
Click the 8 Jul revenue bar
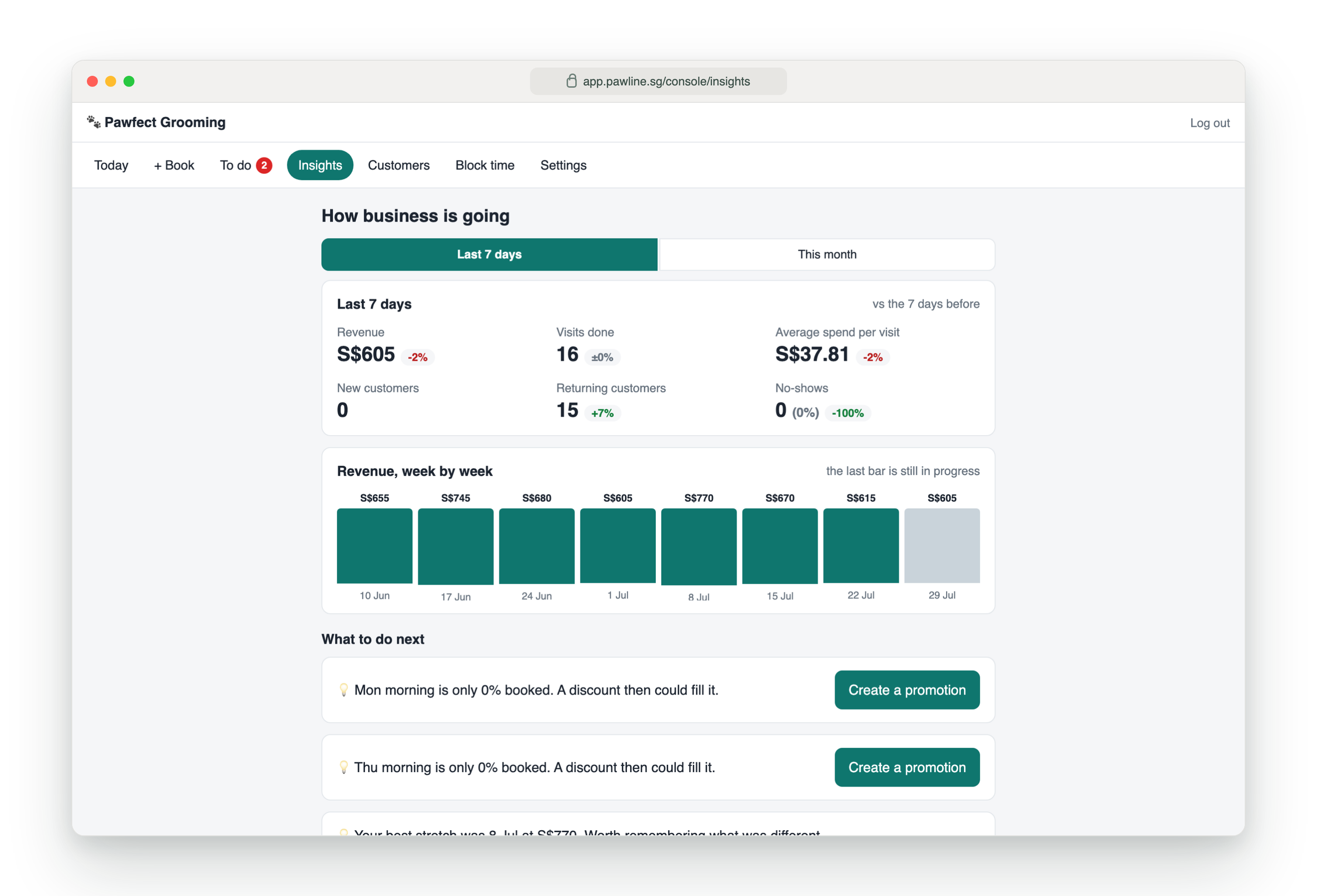699,546
